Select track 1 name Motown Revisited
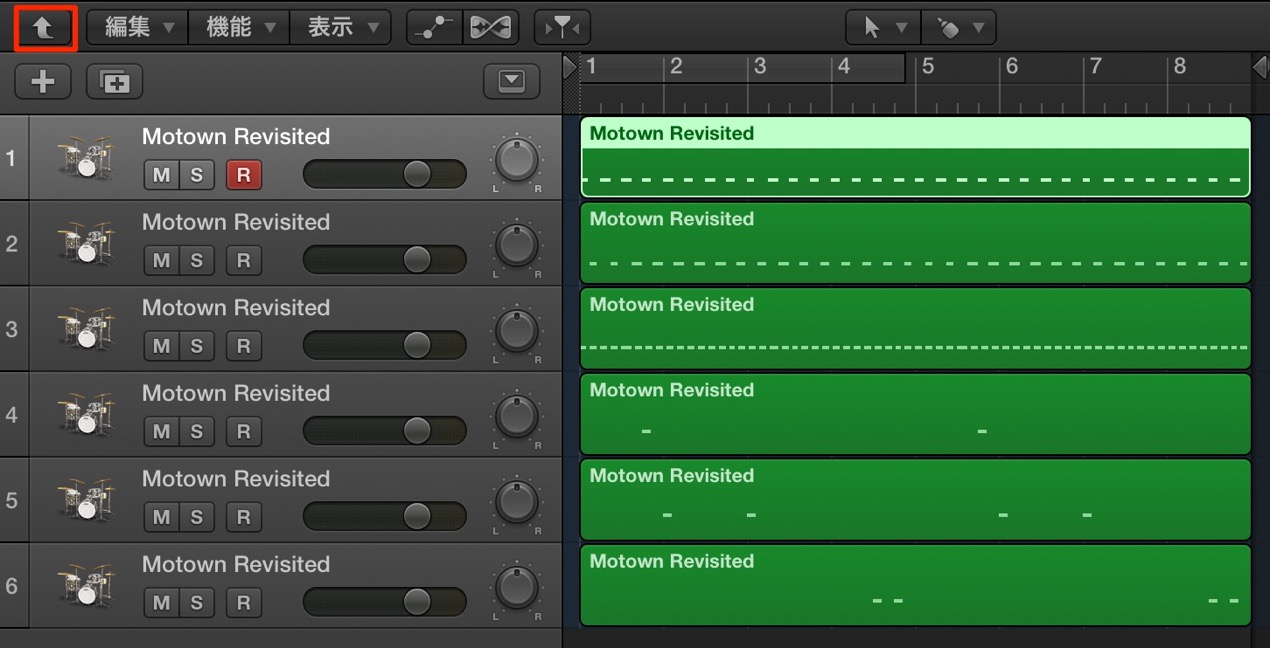The height and width of the screenshot is (648, 1270). pyautogui.click(x=236, y=136)
